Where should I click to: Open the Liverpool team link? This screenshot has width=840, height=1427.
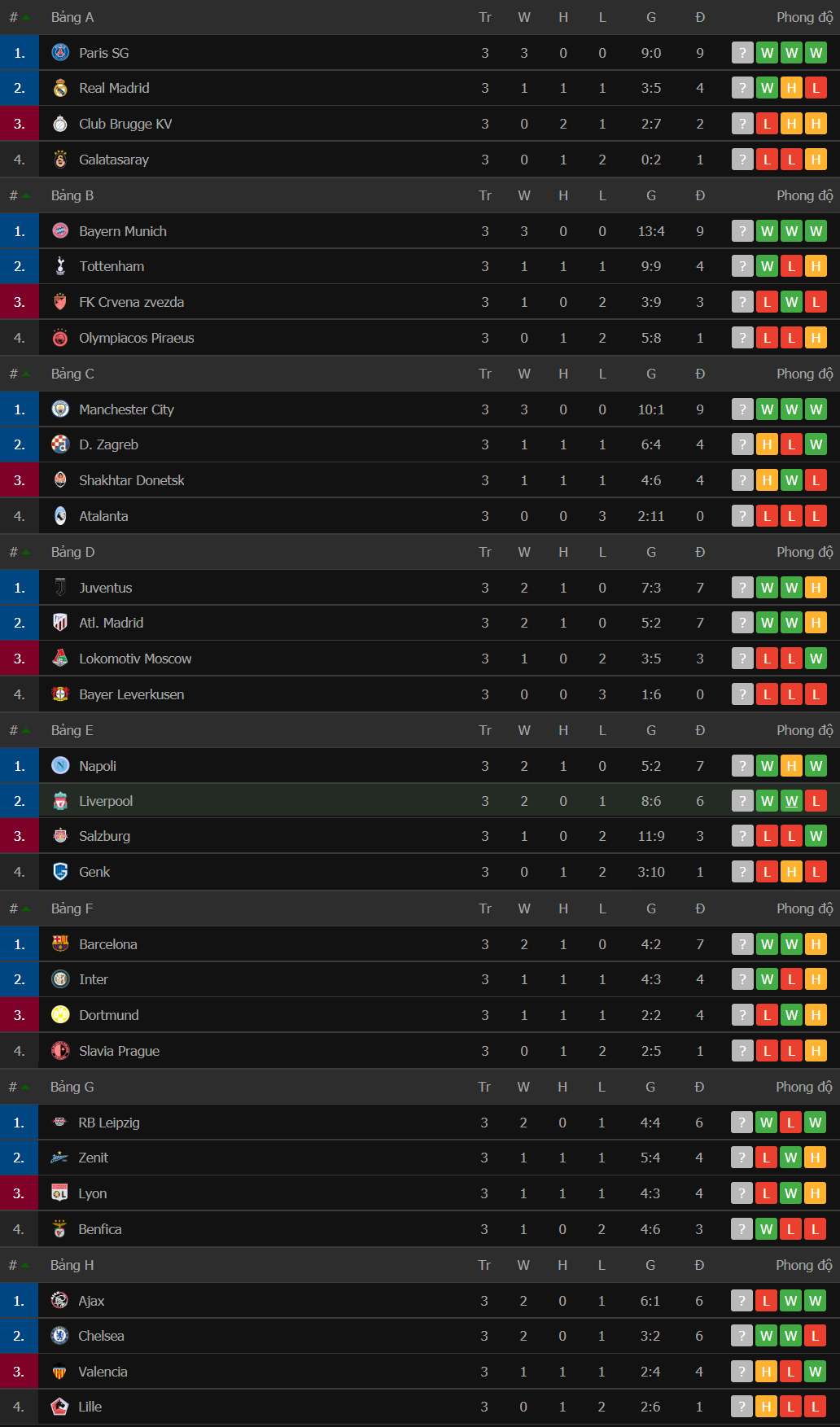point(106,801)
